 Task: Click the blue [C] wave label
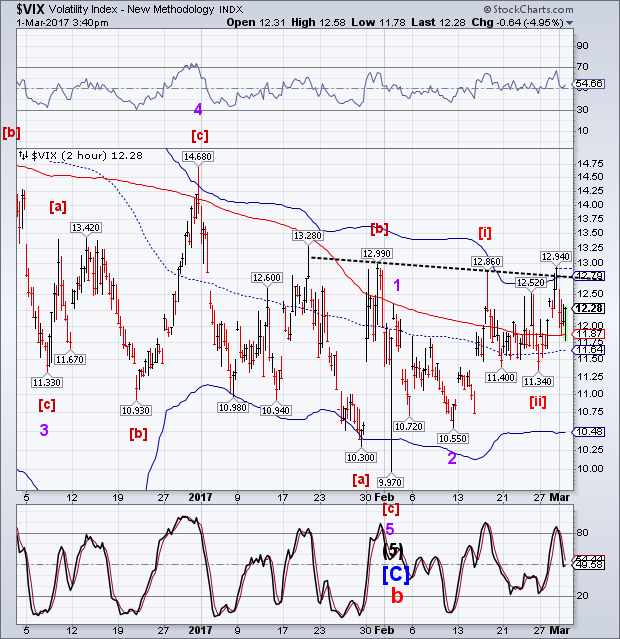[x=395, y=575]
